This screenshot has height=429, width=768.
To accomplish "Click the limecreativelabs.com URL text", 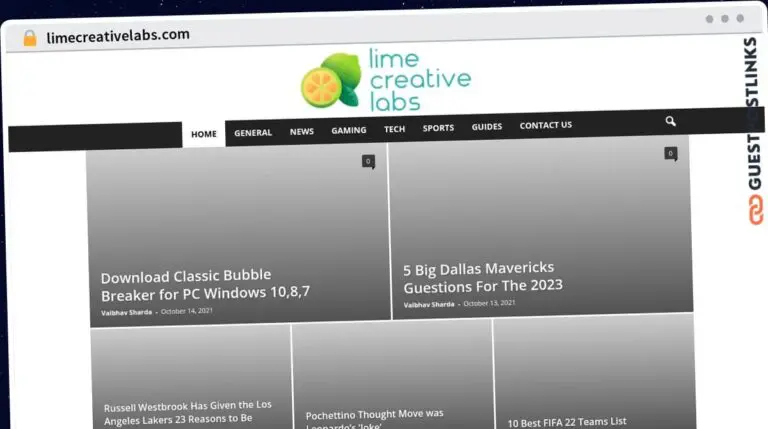I will (118, 36).
